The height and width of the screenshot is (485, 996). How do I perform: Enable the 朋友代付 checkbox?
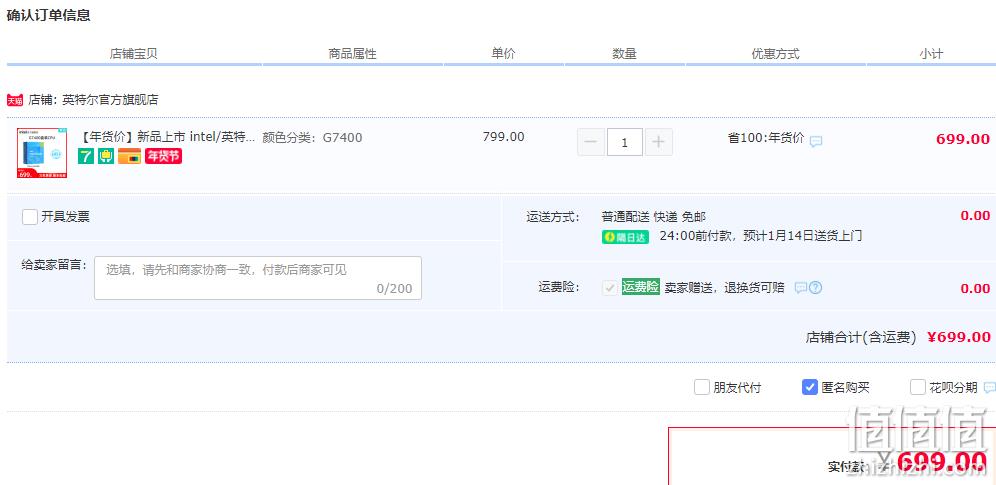(701, 387)
